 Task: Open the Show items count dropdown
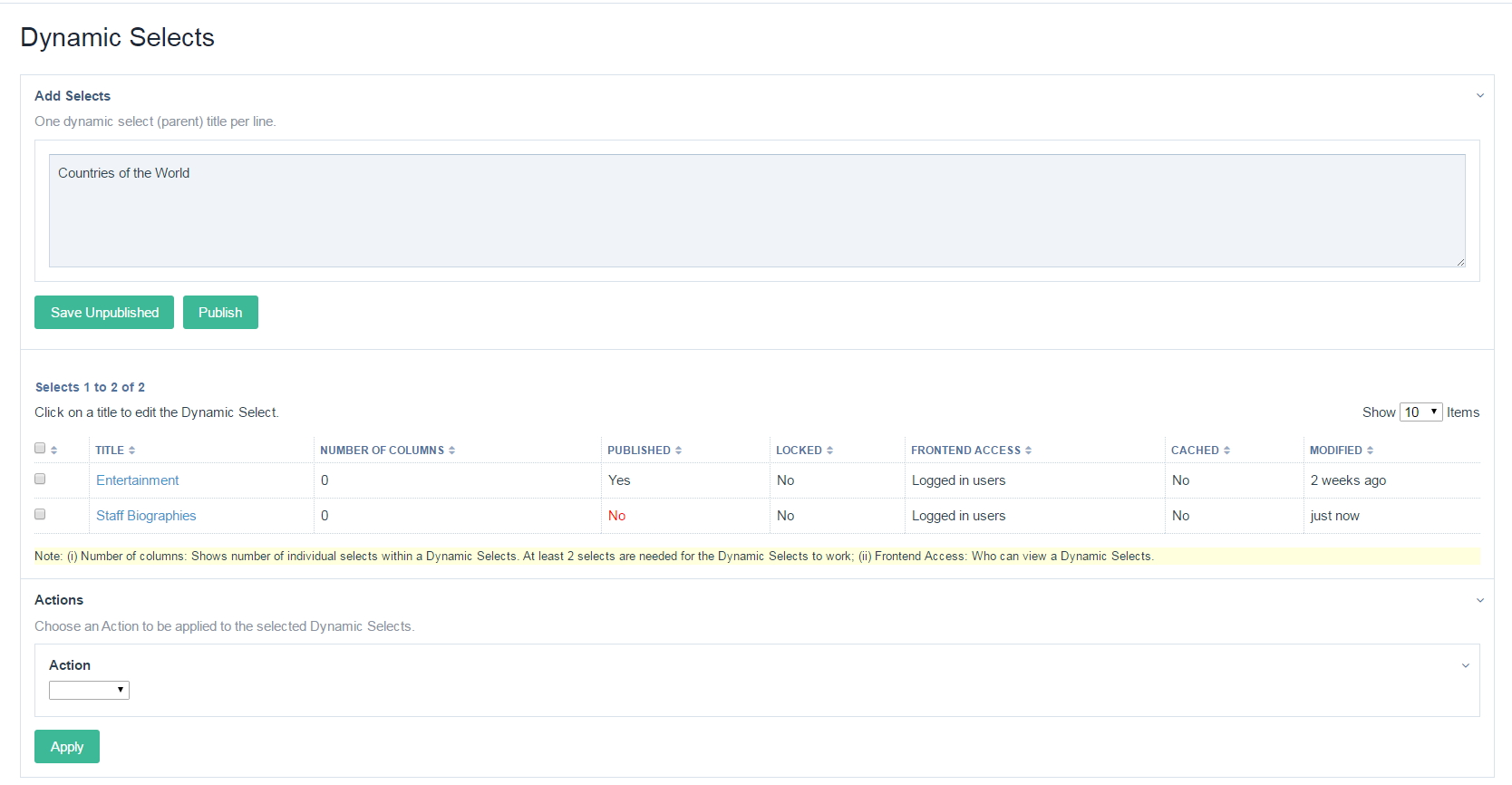click(x=1420, y=412)
